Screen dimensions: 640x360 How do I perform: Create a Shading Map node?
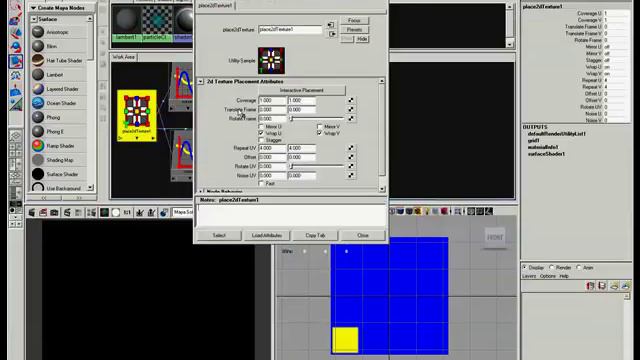(x=59, y=160)
